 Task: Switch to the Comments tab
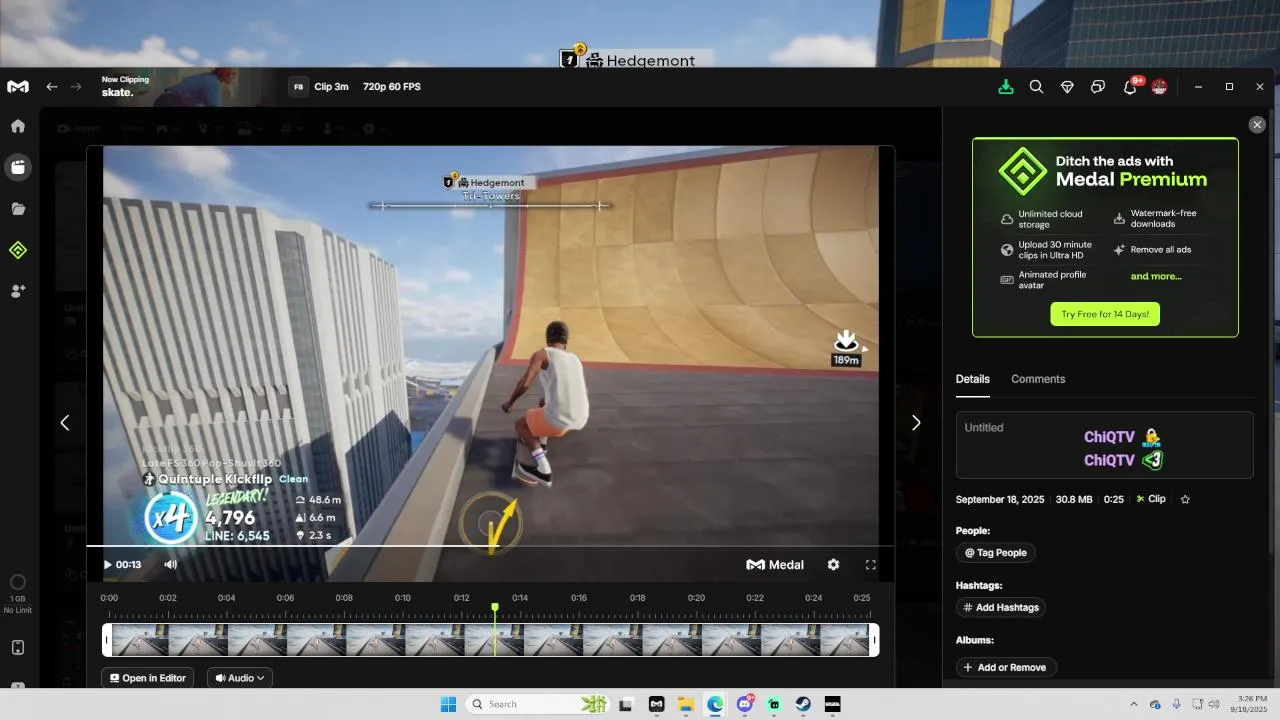[x=1038, y=379]
